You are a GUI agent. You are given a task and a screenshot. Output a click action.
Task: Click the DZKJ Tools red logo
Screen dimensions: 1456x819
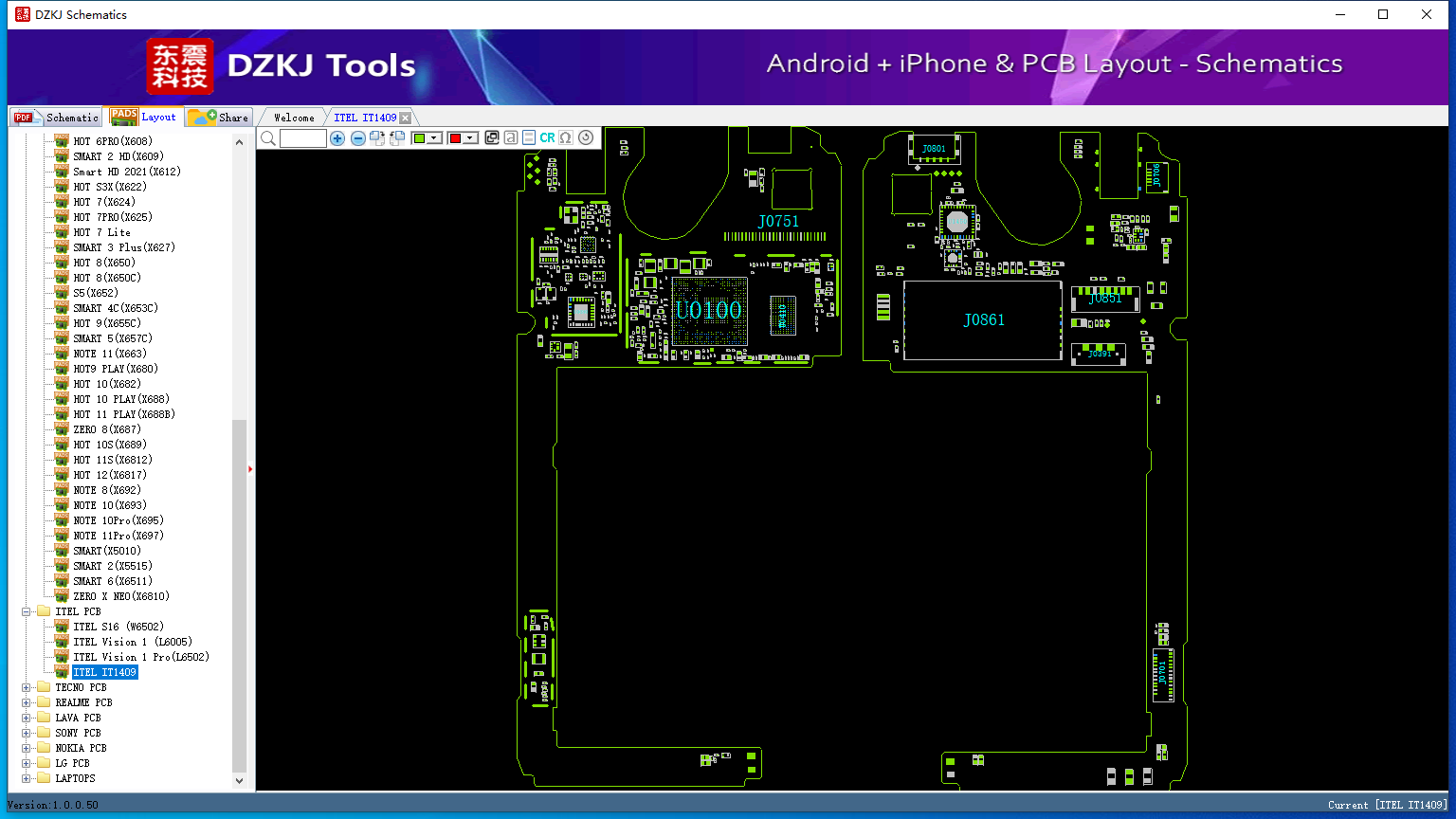click(180, 66)
